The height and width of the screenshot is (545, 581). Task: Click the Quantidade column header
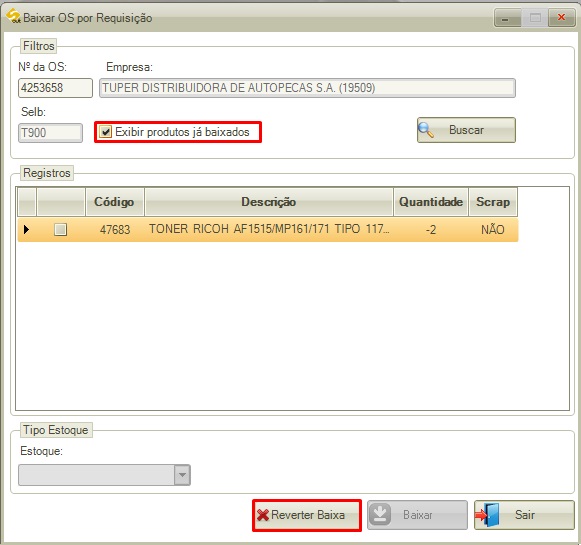tap(431, 202)
